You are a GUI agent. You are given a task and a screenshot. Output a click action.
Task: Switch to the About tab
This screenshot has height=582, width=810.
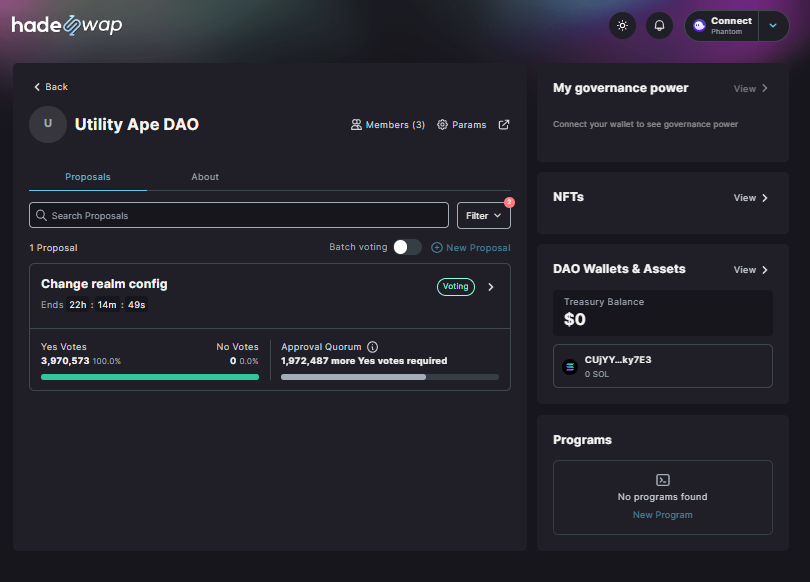pos(205,177)
